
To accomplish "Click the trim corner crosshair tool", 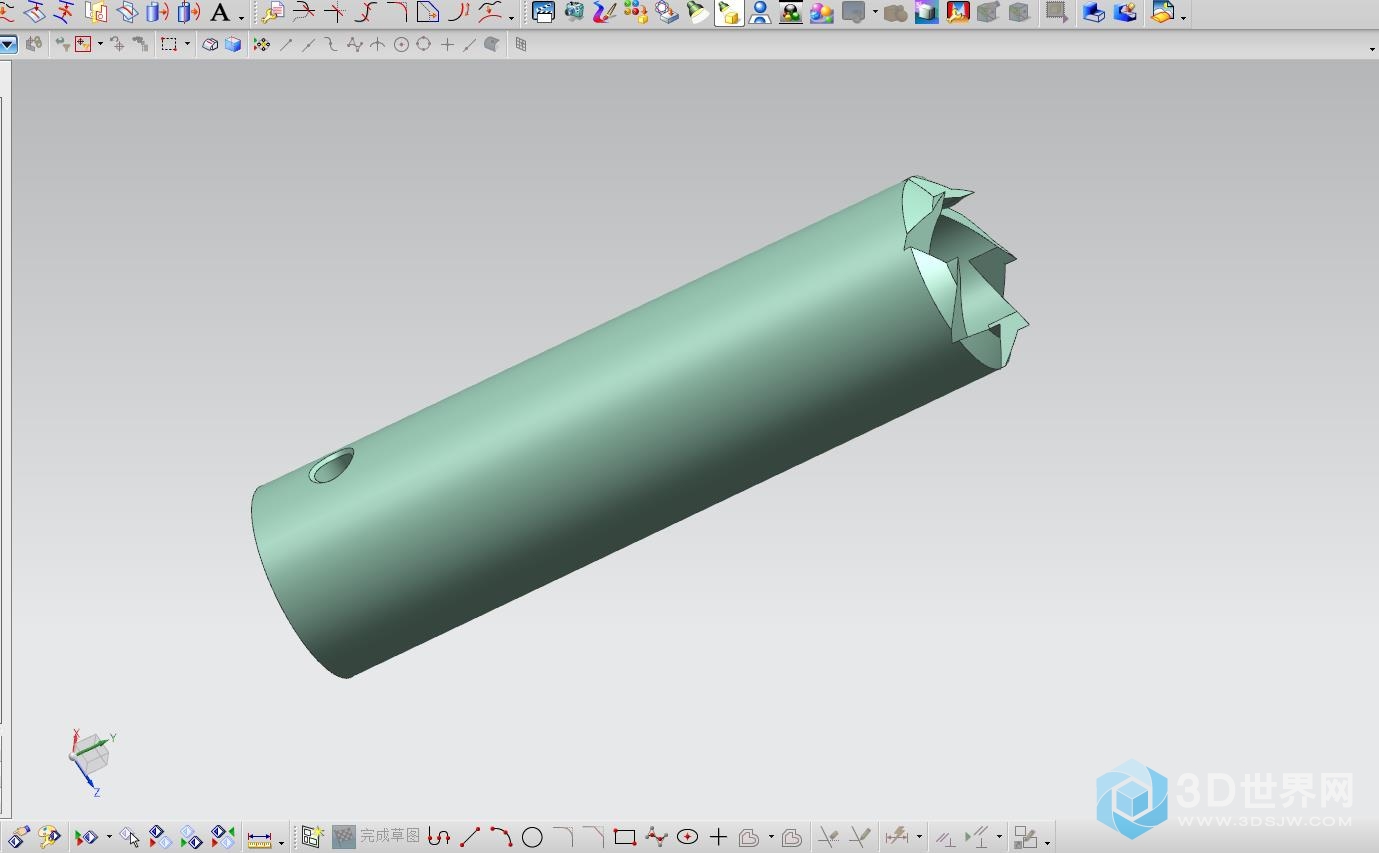I will click(335, 13).
